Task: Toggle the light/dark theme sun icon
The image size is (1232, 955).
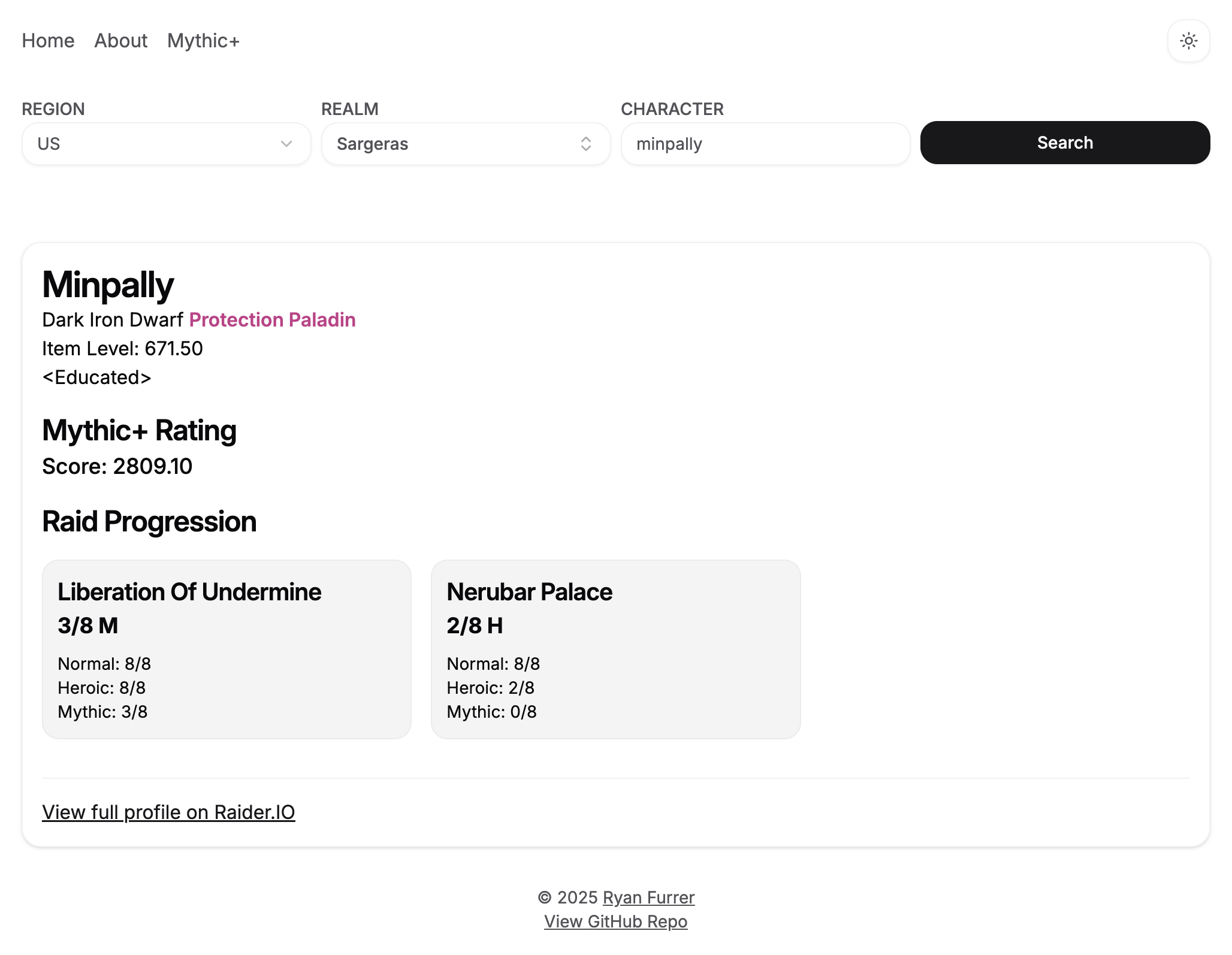Action: 1188,41
